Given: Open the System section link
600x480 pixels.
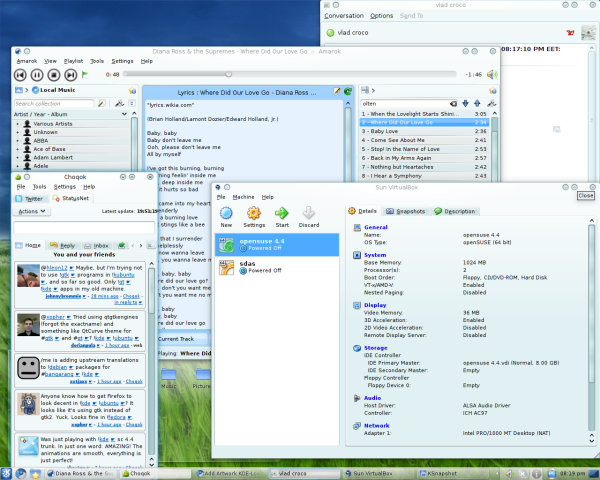Looking at the screenshot, I should click(375, 255).
